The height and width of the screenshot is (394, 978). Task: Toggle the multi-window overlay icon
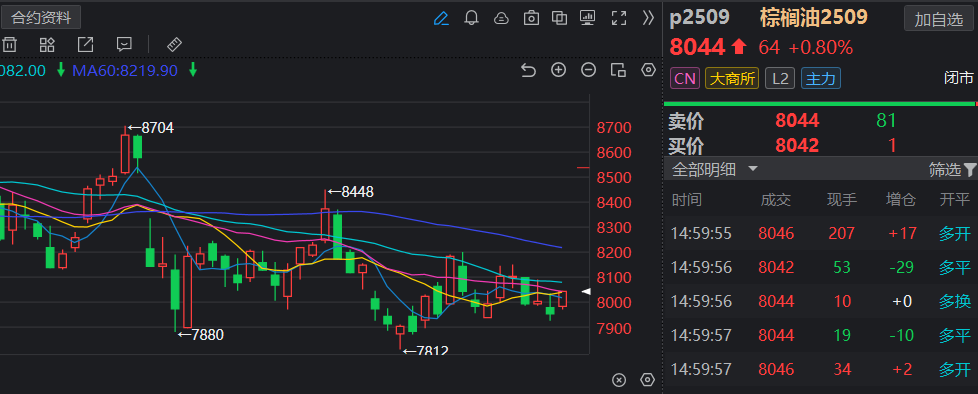559,18
